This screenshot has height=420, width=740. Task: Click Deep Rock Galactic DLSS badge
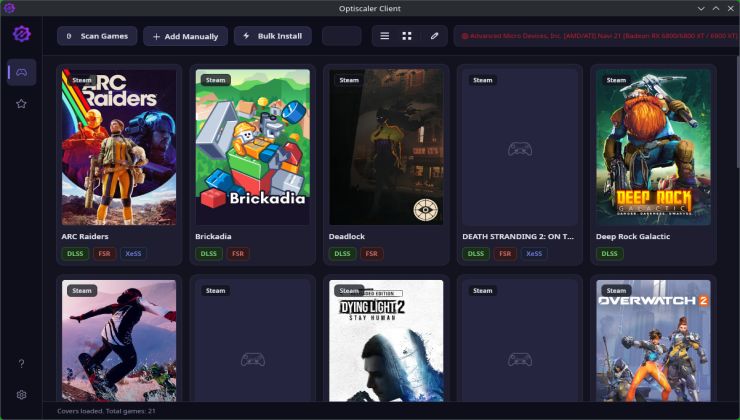pyautogui.click(x=609, y=253)
